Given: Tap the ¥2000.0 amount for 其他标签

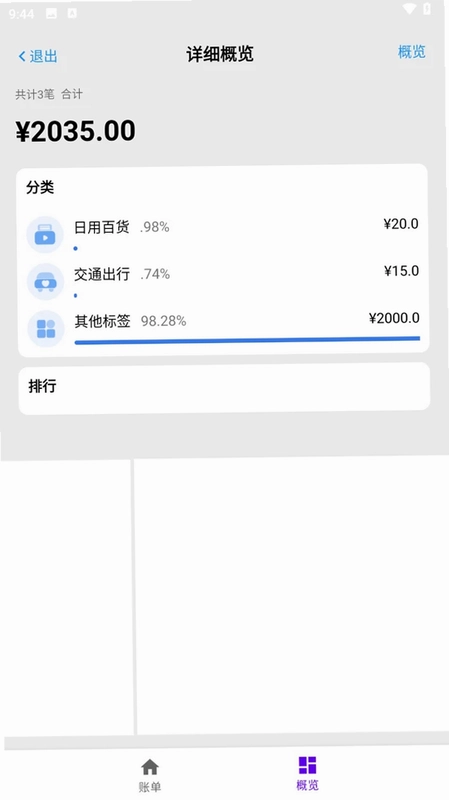Looking at the screenshot, I should pos(394,318).
